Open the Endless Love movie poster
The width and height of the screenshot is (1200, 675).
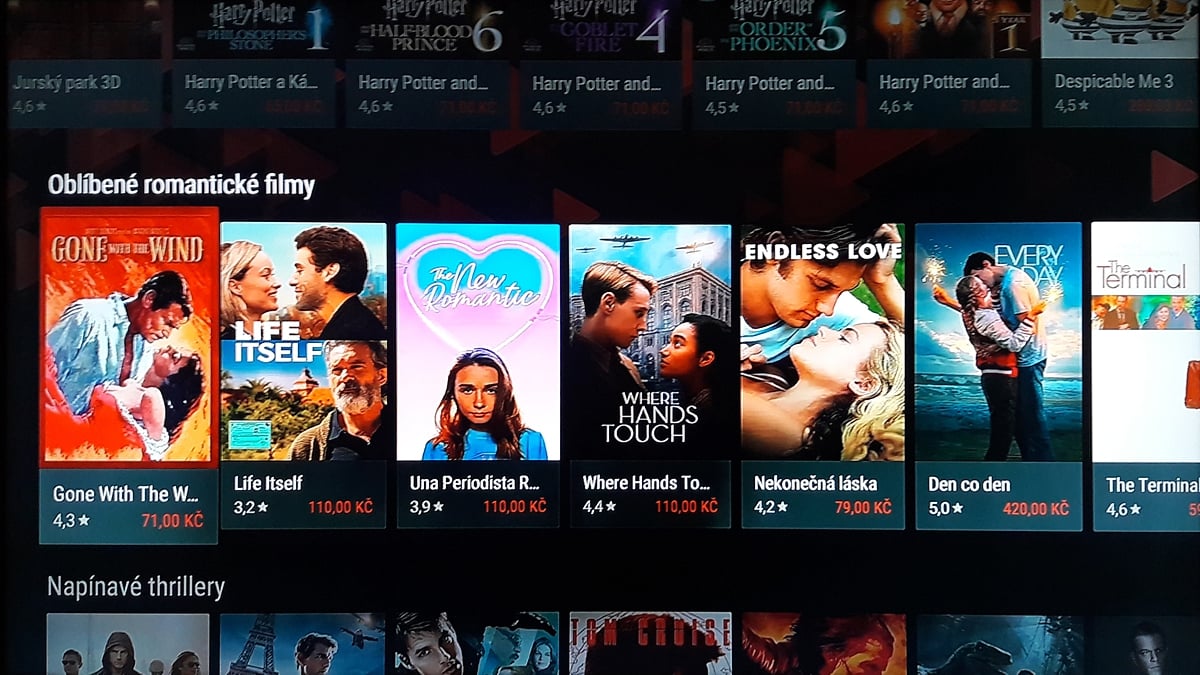[x=823, y=341]
